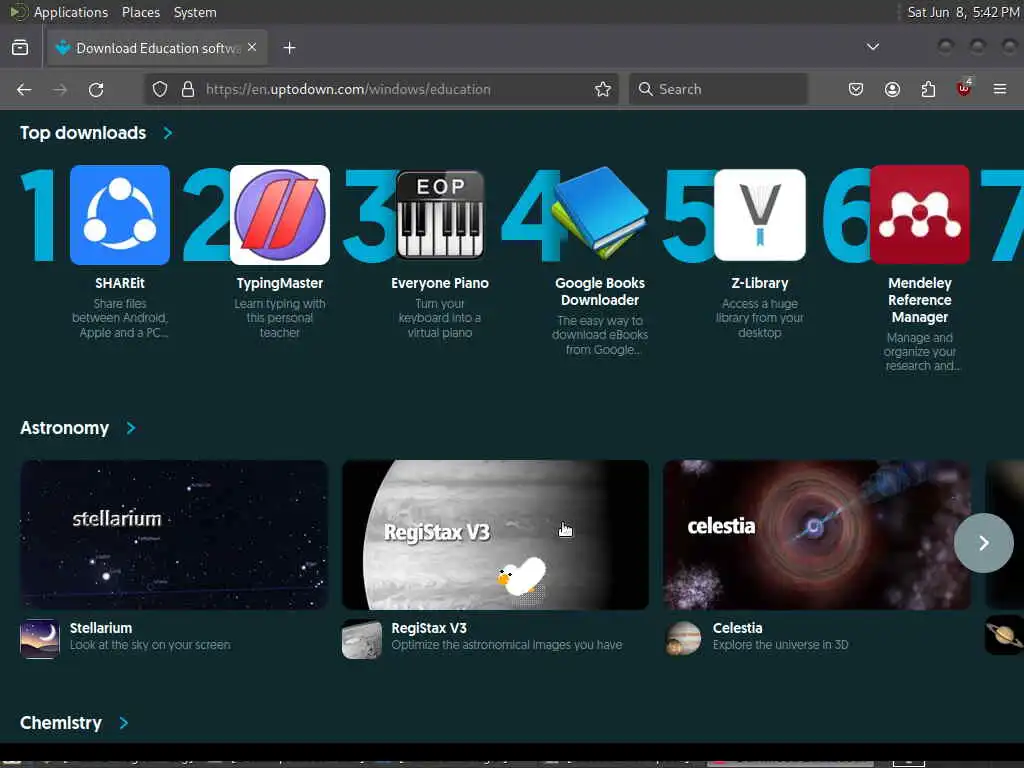
Task: Click the Chemistry heading link
Action: point(61,723)
